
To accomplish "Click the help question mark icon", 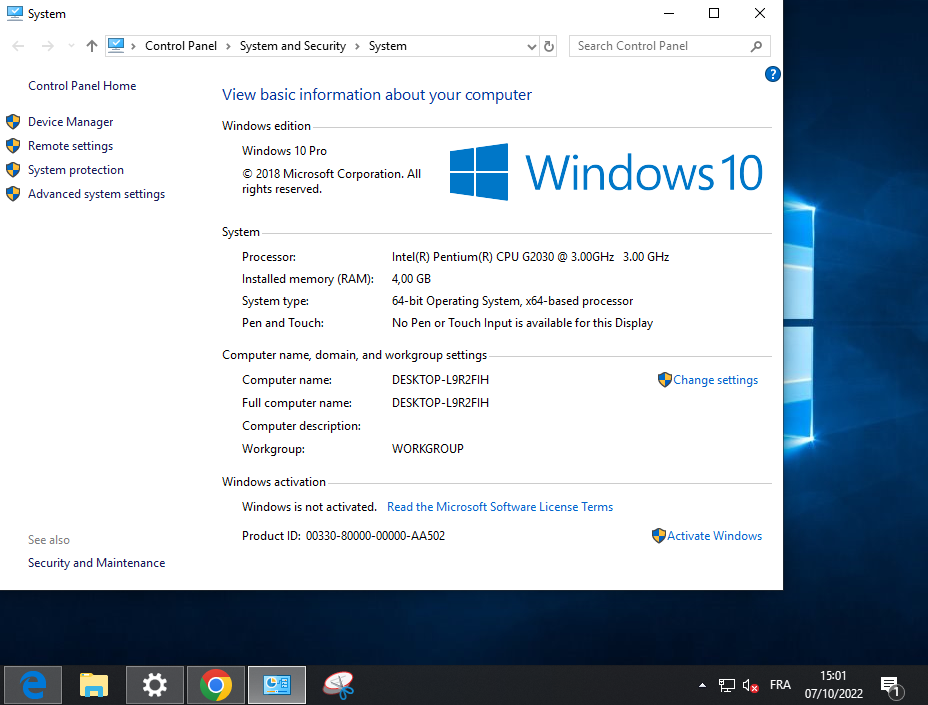I will click(x=772, y=74).
